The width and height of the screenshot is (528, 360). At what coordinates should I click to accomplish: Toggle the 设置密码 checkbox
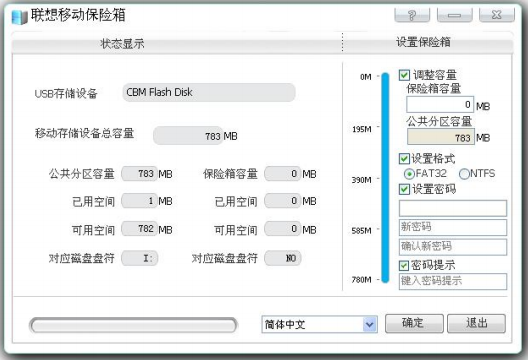404,189
